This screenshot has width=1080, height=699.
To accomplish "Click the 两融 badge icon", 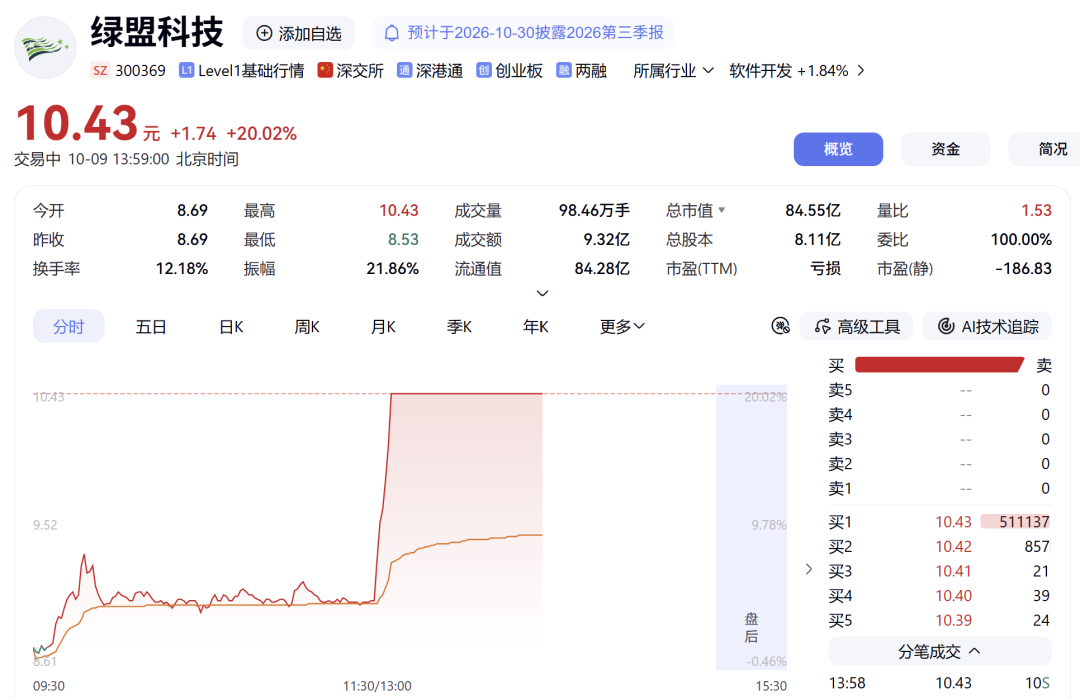I will [563, 70].
